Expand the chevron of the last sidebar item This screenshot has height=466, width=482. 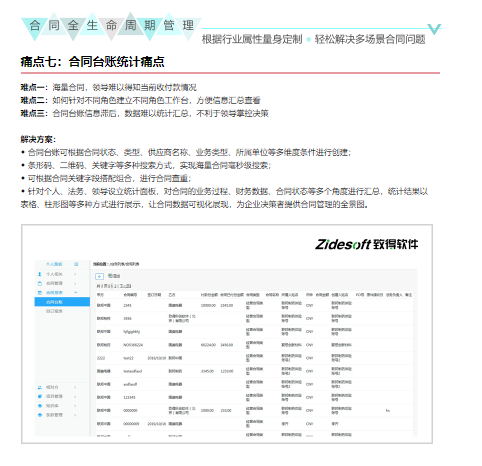pyautogui.click(x=75, y=415)
